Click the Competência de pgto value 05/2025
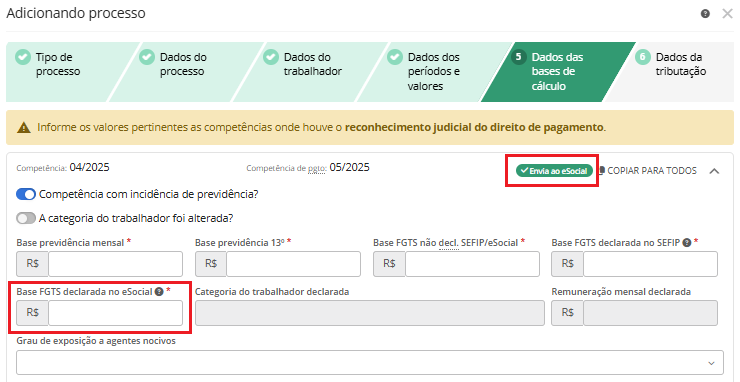Screen dimensions: 740x382 pos(349,167)
